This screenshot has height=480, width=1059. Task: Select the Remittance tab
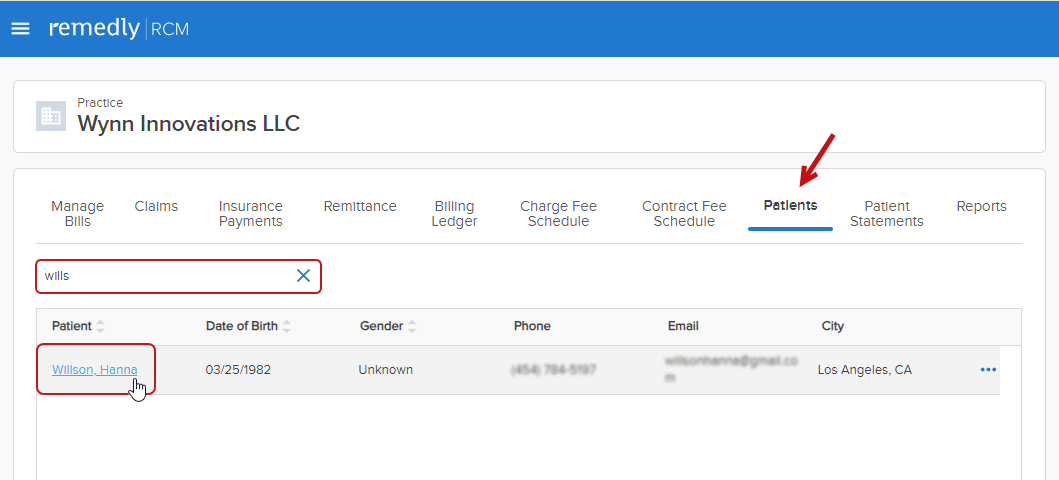click(360, 206)
